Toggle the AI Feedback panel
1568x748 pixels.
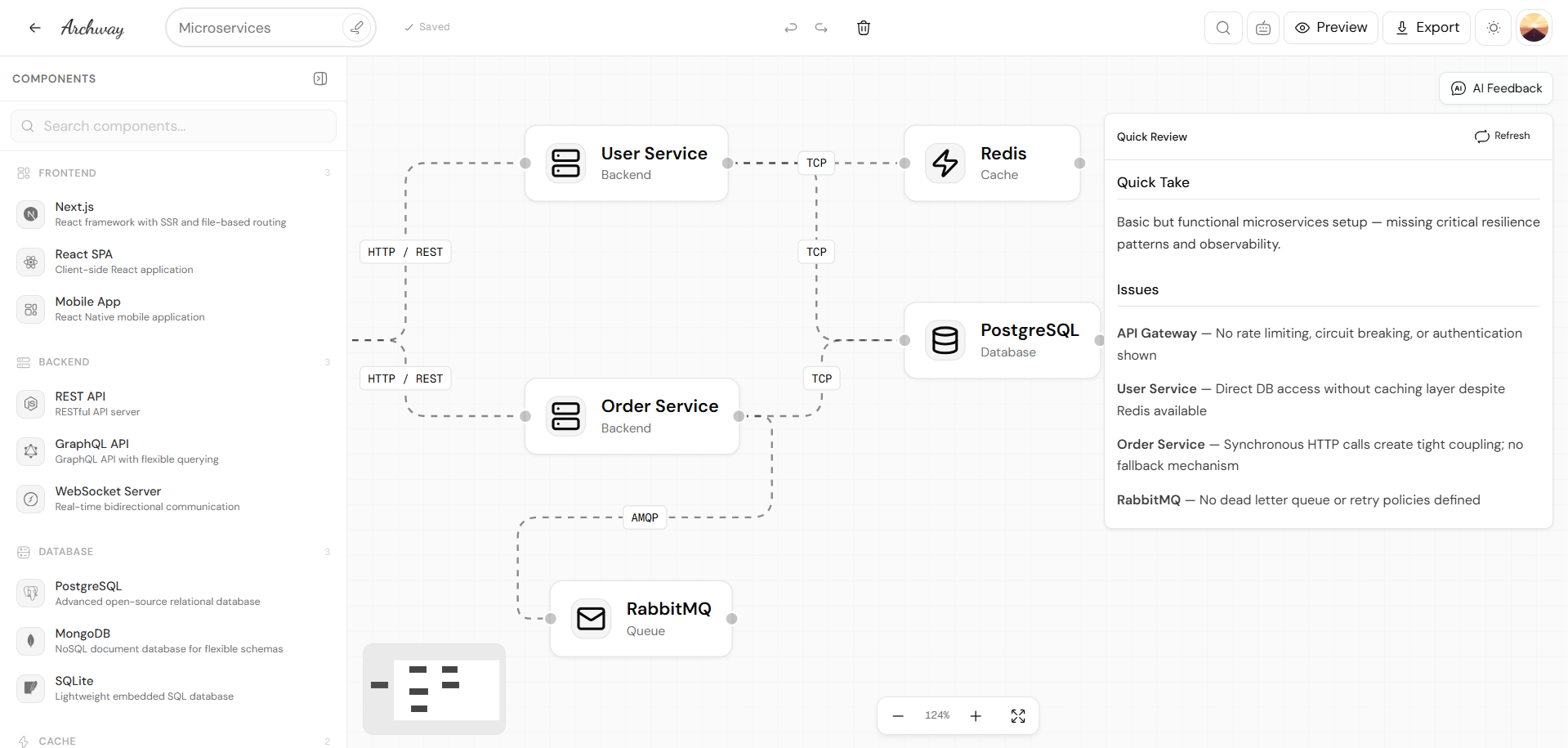click(1495, 88)
